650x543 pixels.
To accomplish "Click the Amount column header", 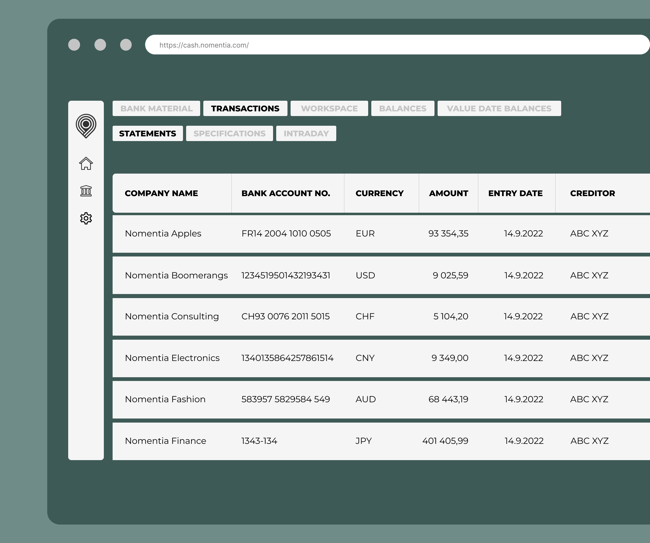I will click(x=449, y=193).
